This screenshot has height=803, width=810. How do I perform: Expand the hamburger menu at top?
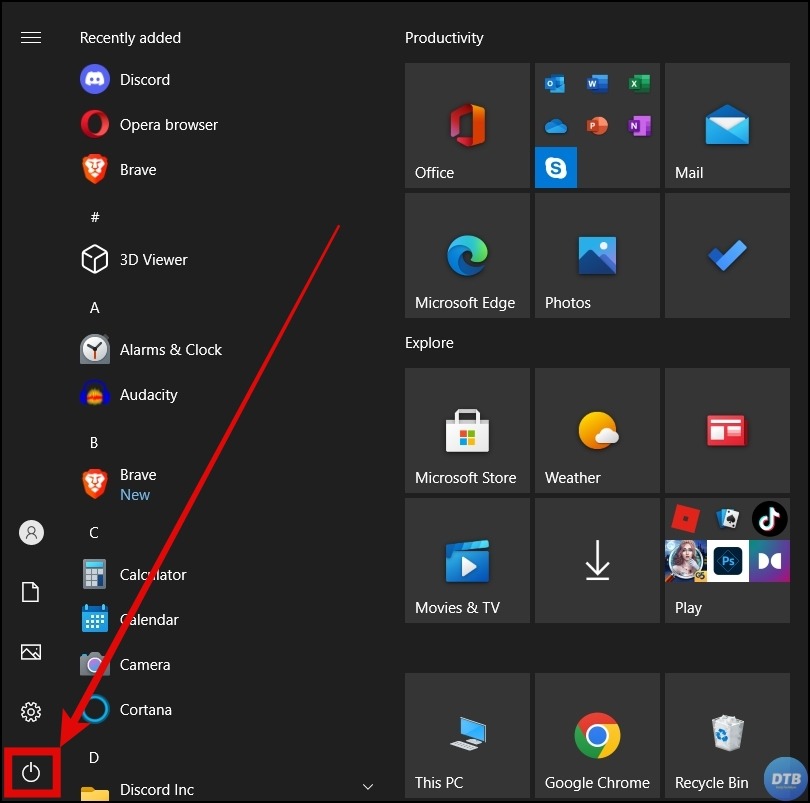point(31,38)
